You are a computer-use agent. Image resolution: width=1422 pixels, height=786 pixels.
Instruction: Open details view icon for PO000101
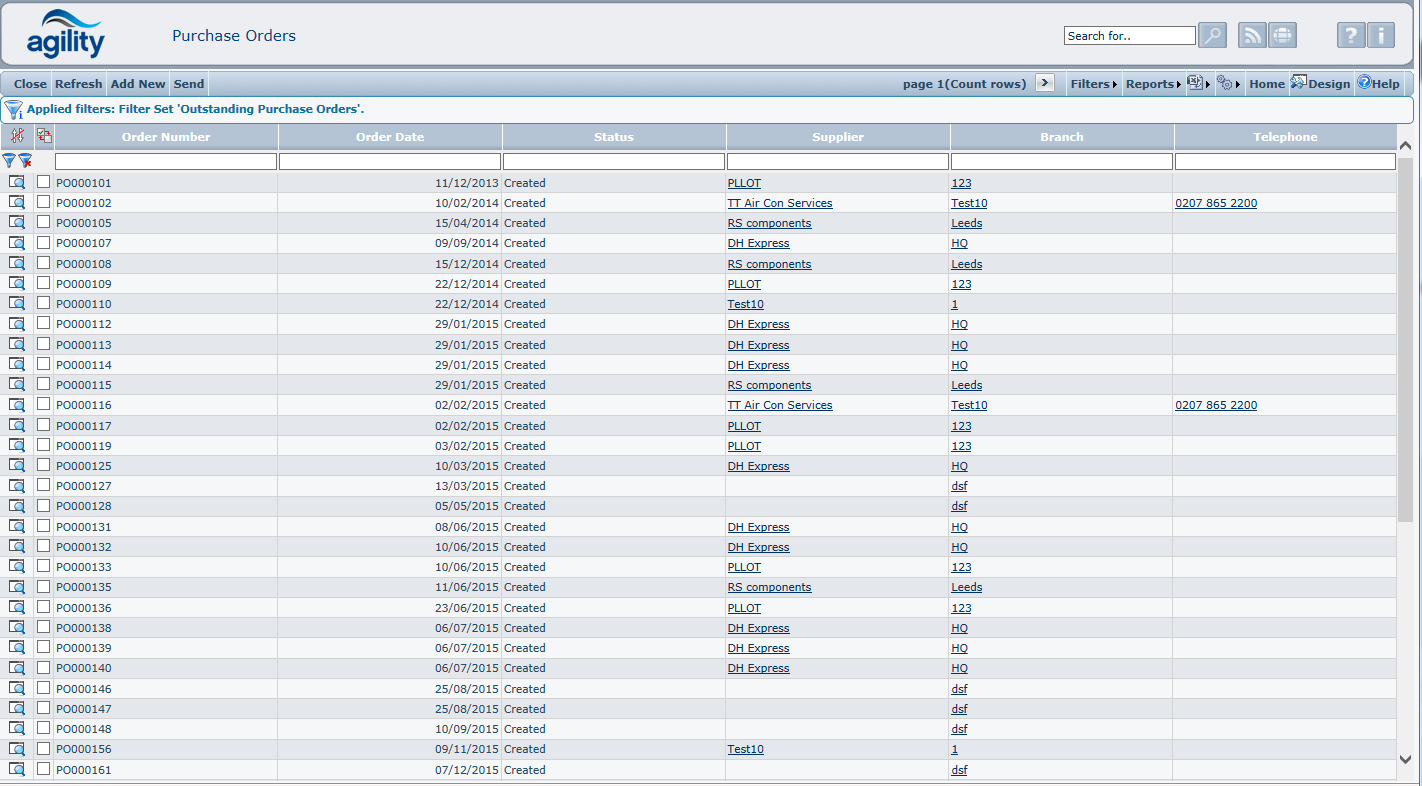tap(17, 183)
